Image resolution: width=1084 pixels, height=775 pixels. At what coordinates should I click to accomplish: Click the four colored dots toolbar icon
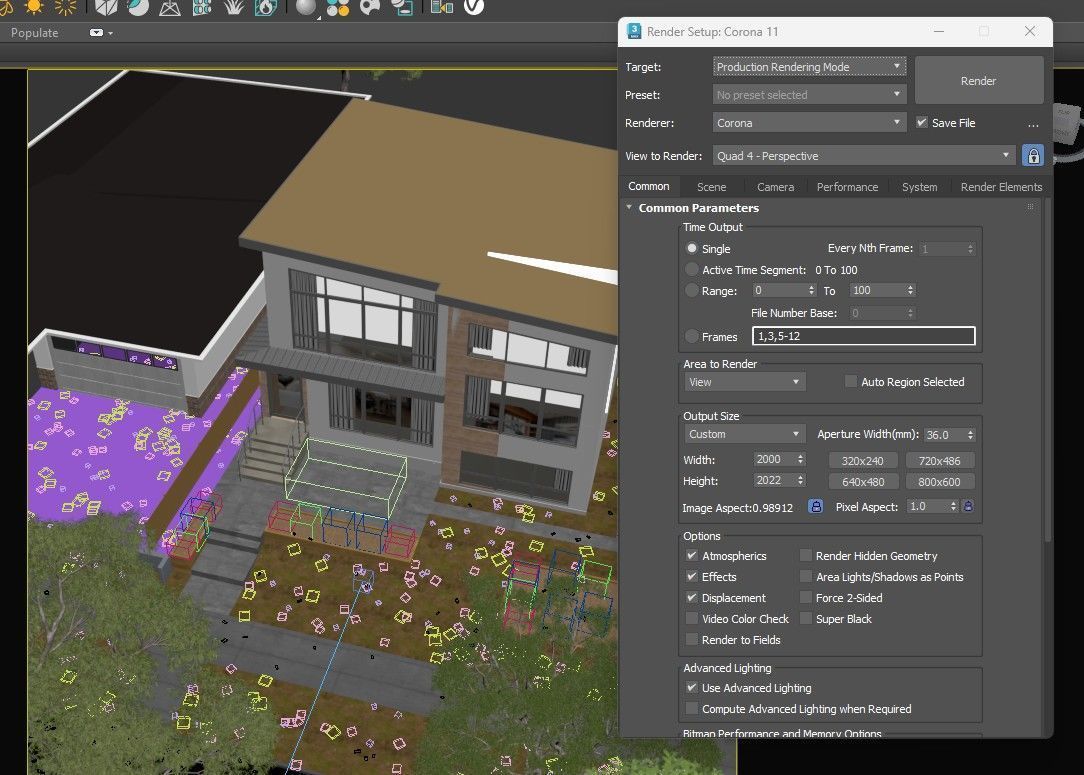pyautogui.click(x=338, y=7)
